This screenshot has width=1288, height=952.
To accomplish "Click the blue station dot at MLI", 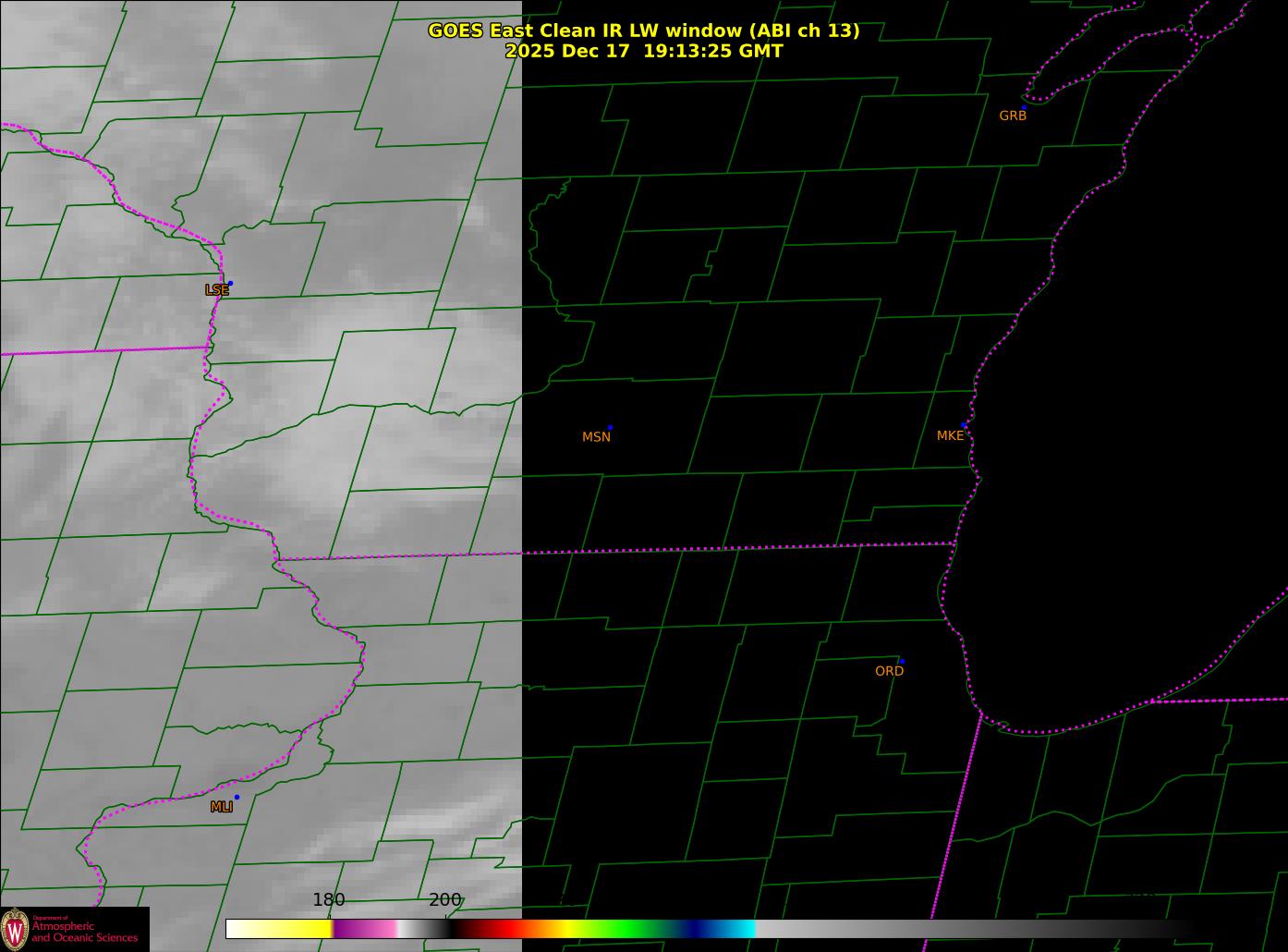I will coord(237,797).
